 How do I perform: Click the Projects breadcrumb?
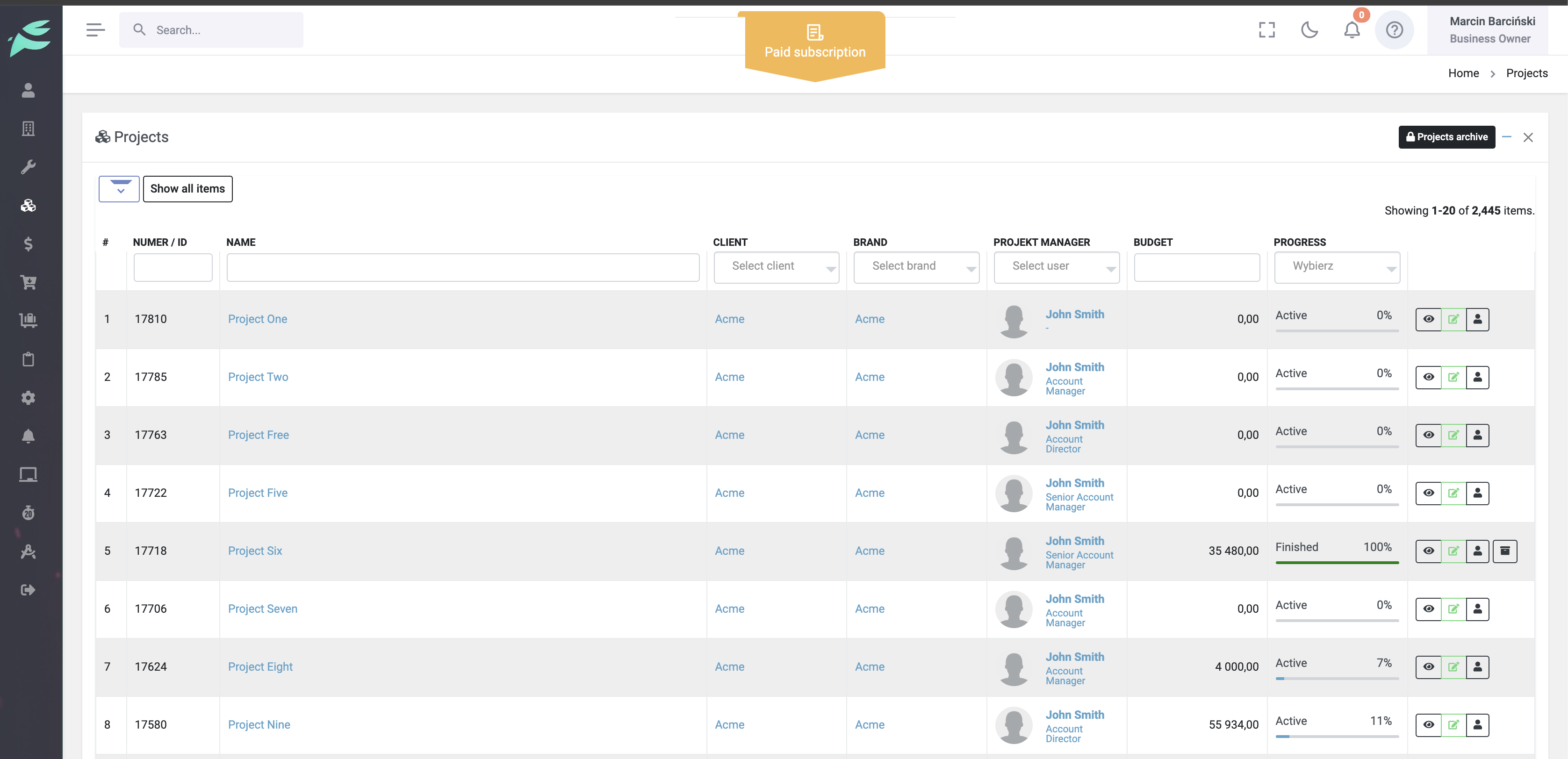(x=1526, y=73)
